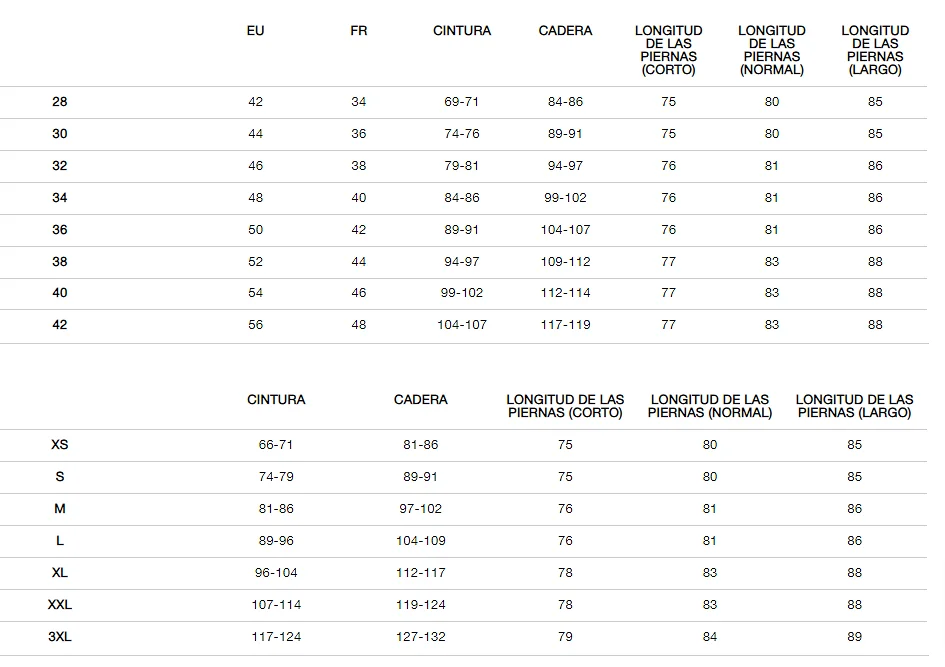Select leg length 84 in 3XL row
Image resolution: width=945 pixels, height=667 pixels.
click(x=710, y=636)
